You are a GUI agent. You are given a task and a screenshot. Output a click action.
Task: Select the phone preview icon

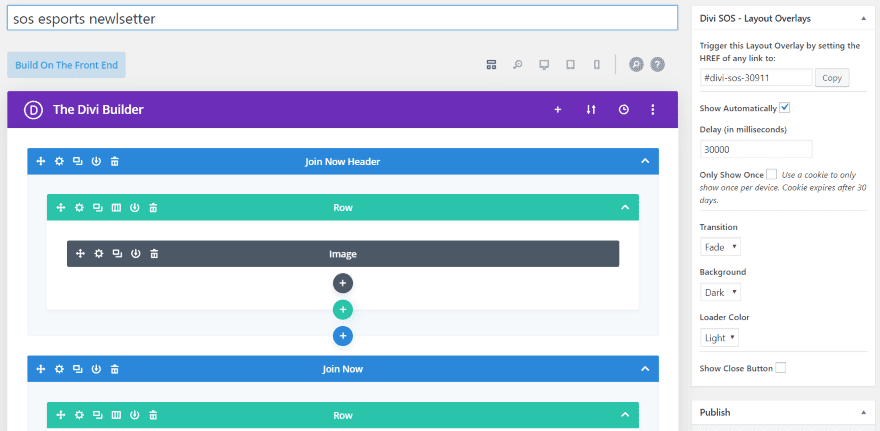597,65
